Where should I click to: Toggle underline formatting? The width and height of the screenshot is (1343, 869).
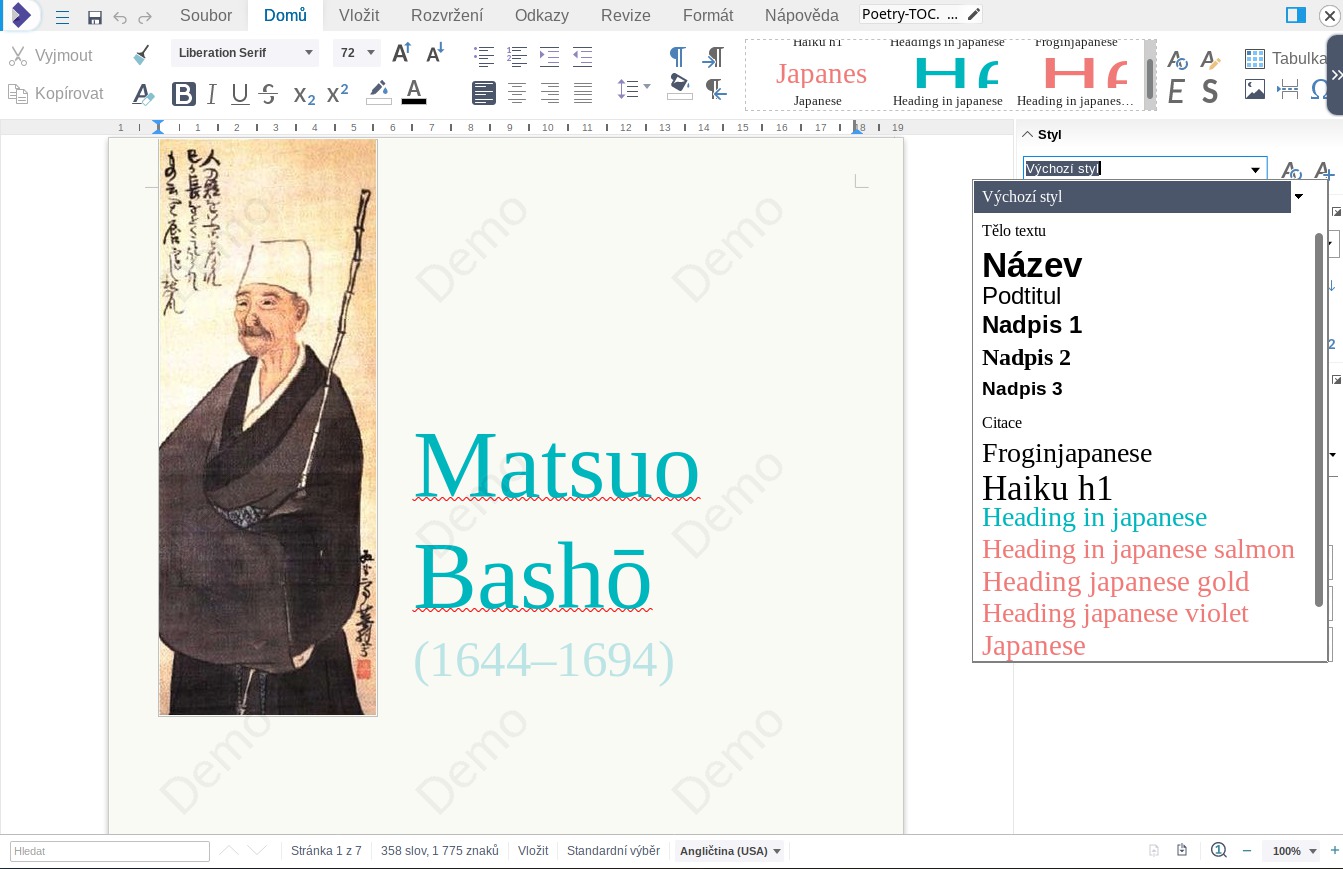coord(240,94)
